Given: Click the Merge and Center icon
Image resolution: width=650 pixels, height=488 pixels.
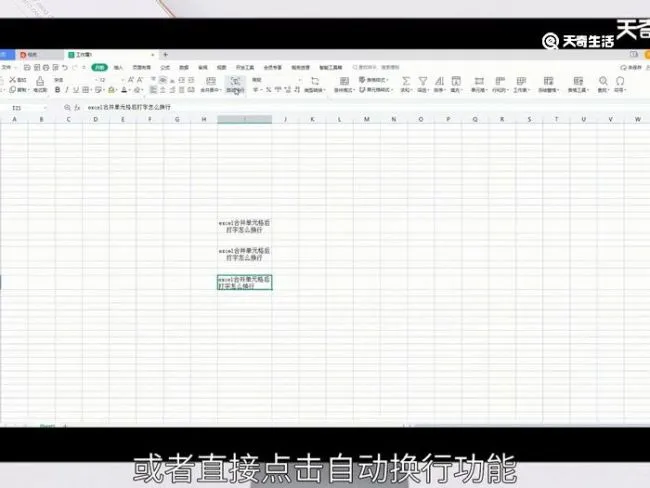Looking at the screenshot, I should (211, 81).
